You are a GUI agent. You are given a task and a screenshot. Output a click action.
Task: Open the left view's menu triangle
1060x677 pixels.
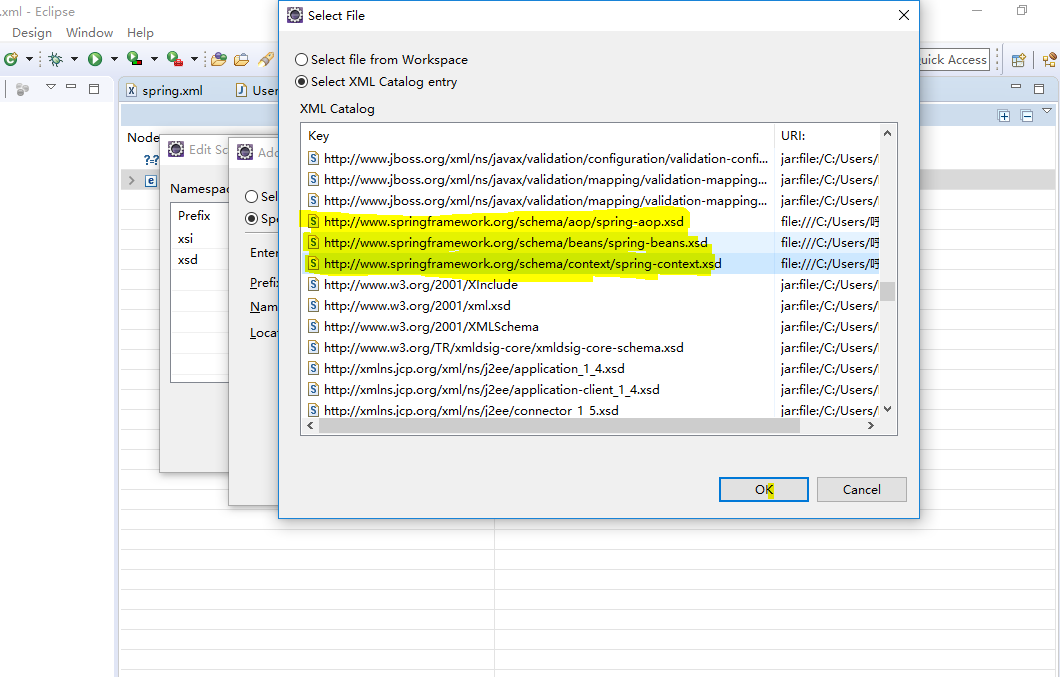51,87
